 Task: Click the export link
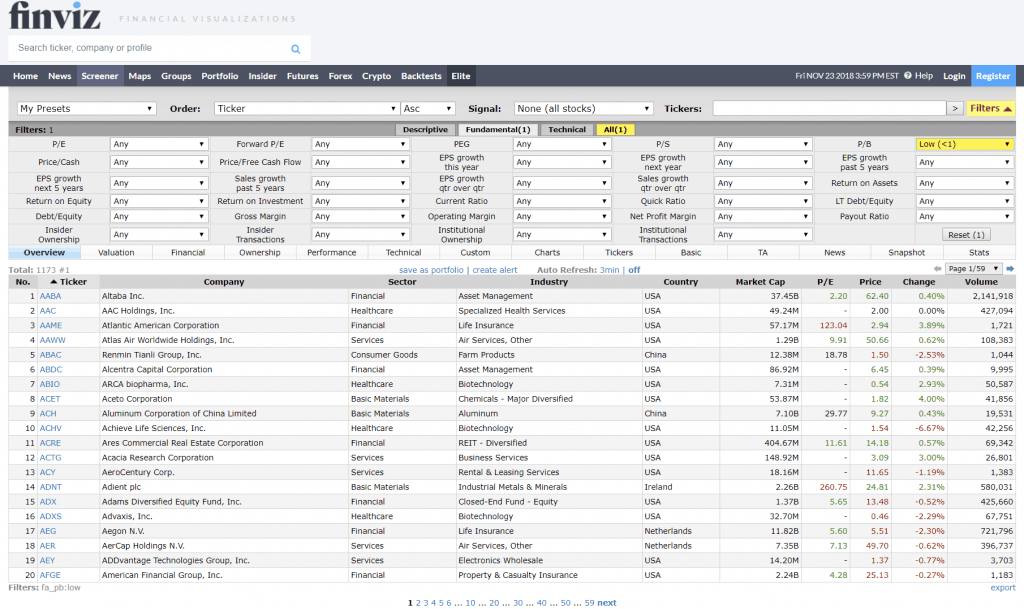(x=1002, y=588)
